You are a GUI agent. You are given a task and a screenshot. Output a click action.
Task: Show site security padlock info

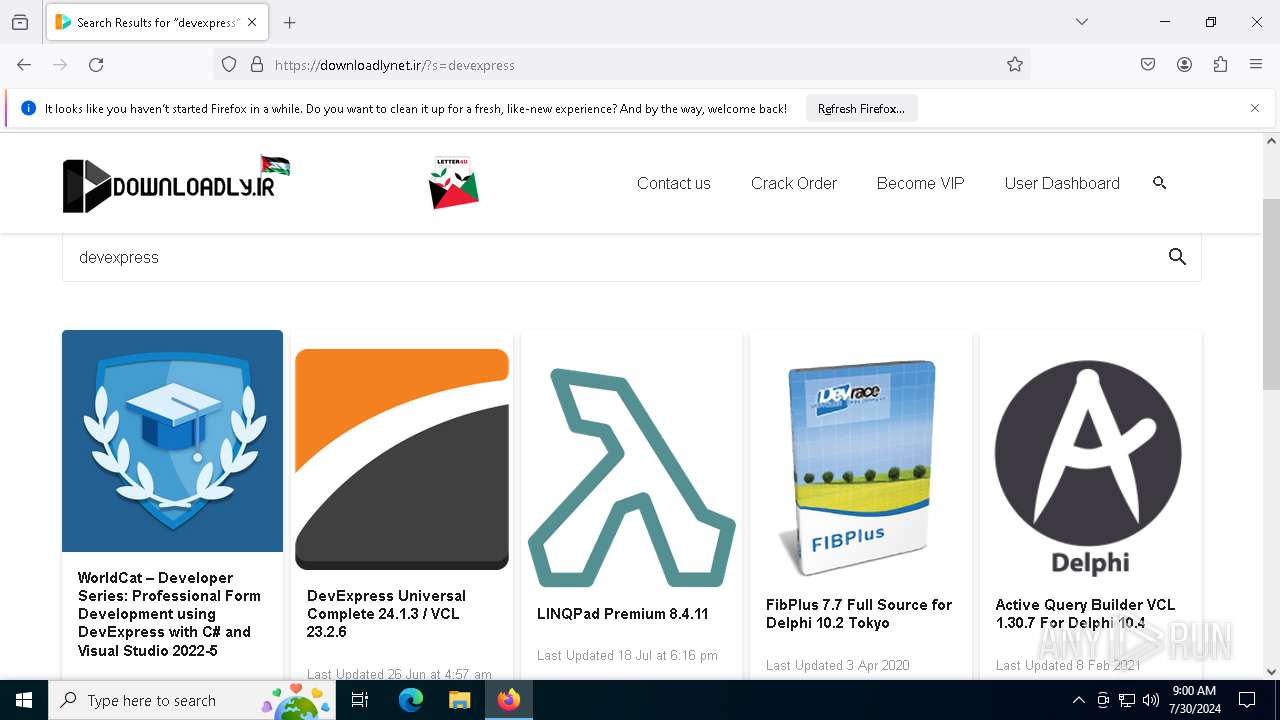[x=257, y=65]
